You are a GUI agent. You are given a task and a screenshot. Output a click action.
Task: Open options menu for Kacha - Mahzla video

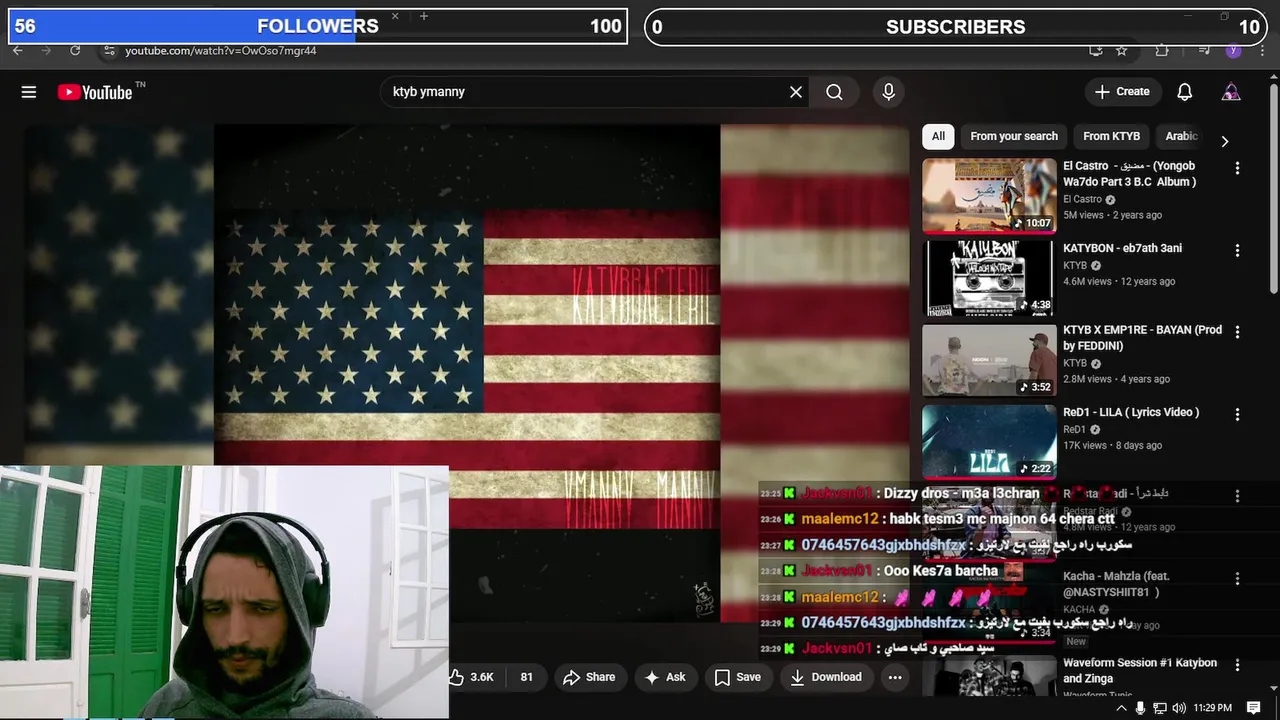tap(1237, 578)
